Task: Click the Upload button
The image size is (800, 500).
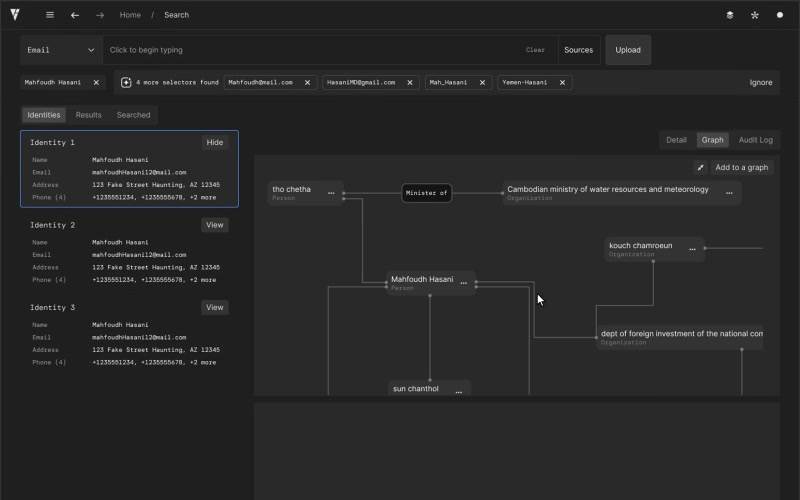Action: (x=628, y=50)
